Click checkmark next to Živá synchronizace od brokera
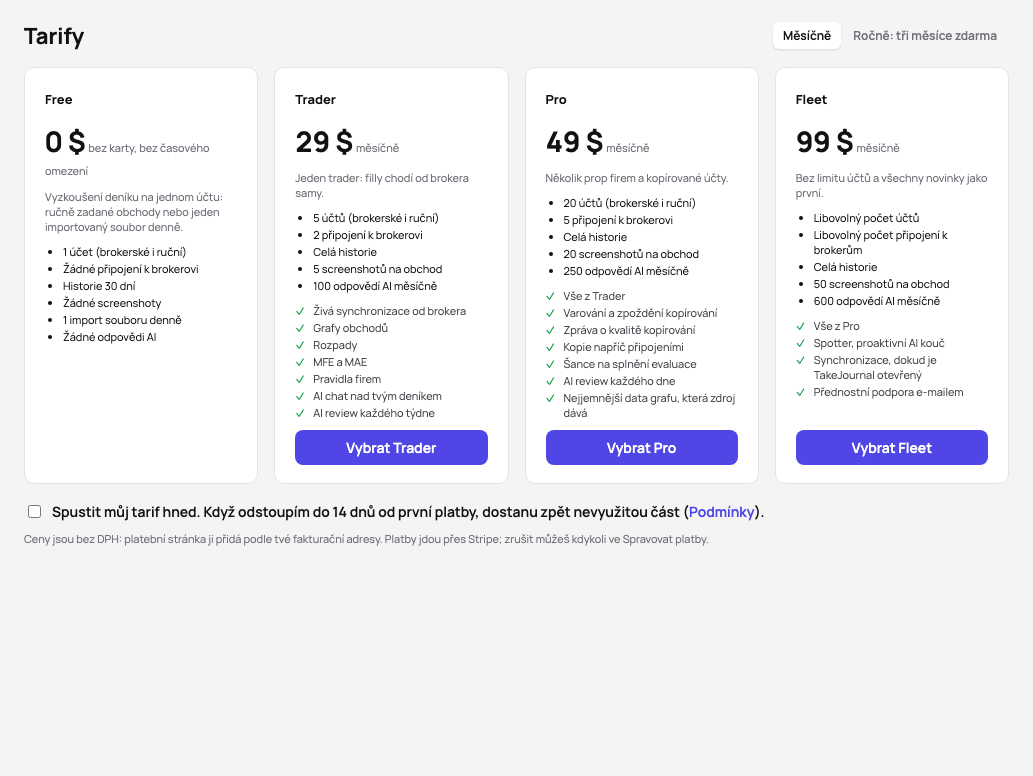The height and width of the screenshot is (776, 1033). click(x=300, y=312)
